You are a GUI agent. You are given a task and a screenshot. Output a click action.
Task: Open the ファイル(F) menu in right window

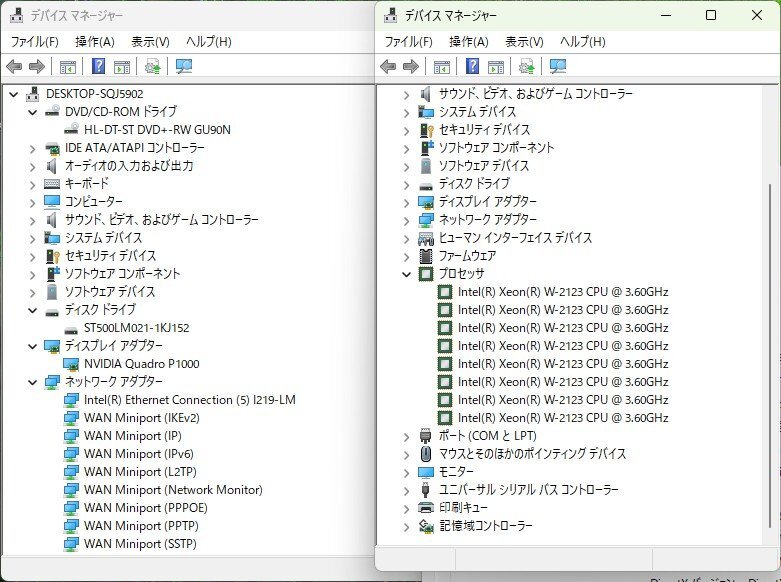(408, 42)
